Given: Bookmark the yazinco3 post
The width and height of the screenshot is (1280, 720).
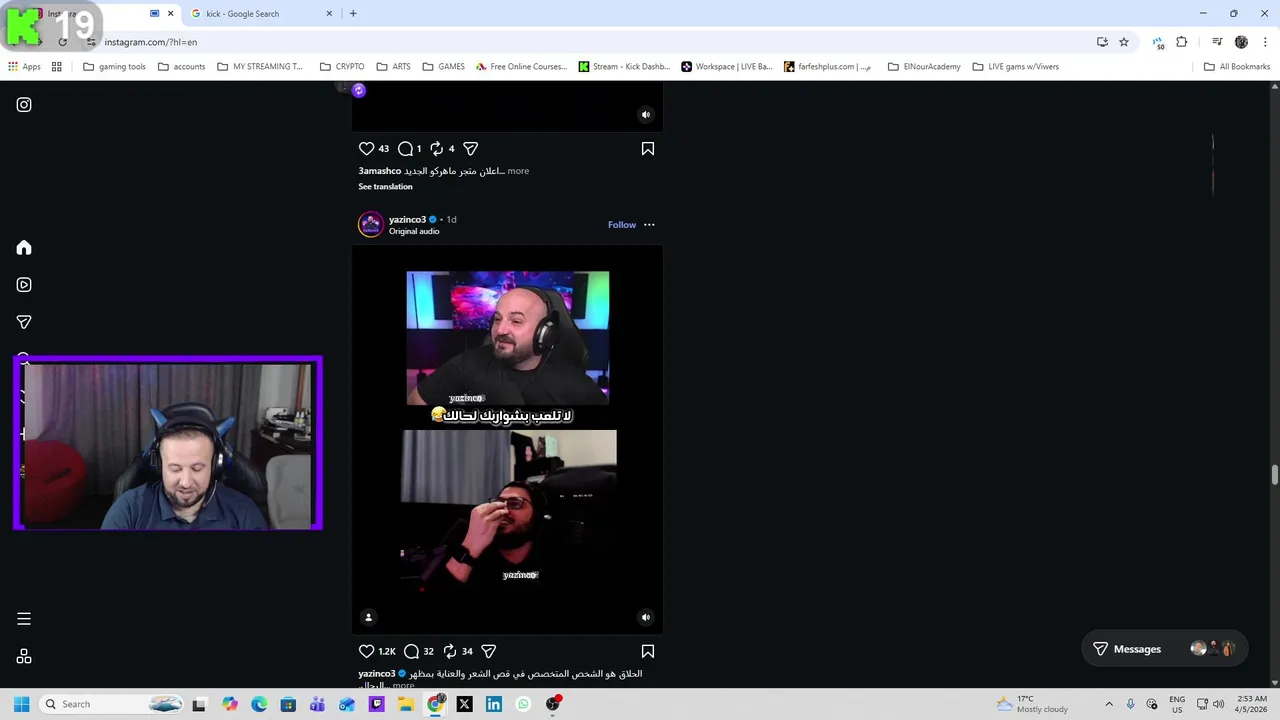Looking at the screenshot, I should [x=648, y=651].
